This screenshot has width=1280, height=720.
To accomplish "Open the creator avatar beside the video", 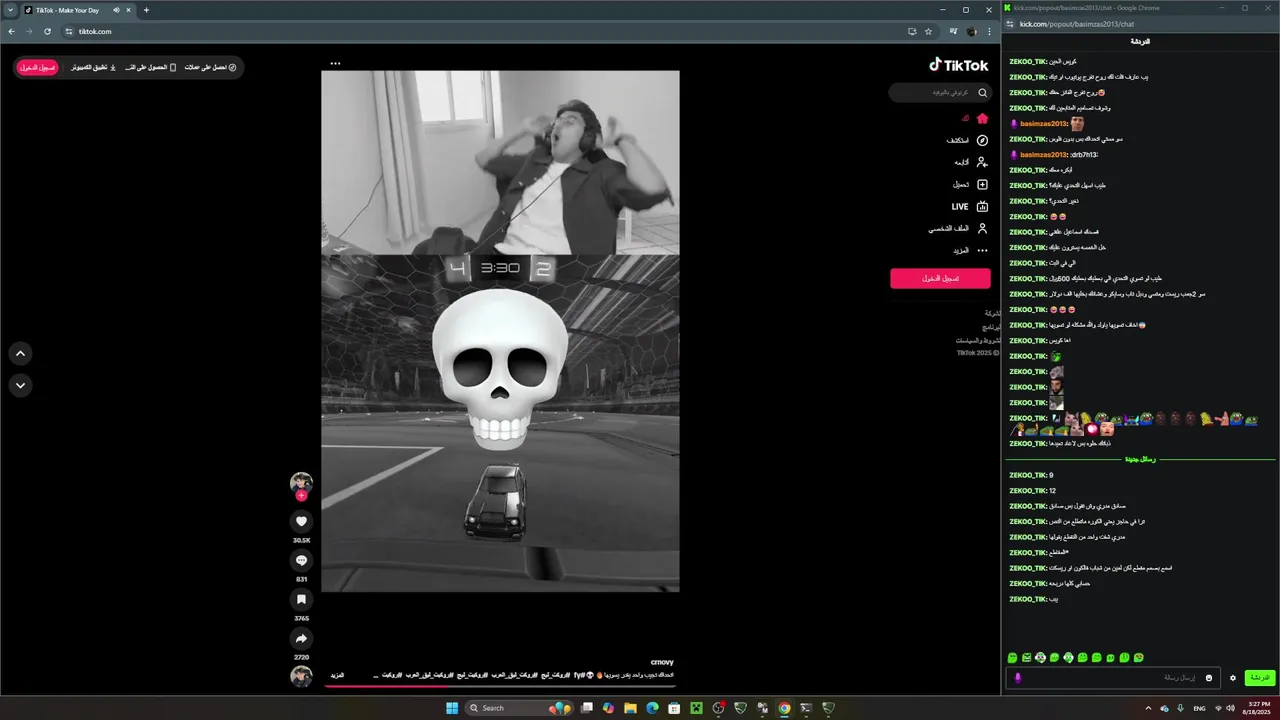I will [301, 483].
